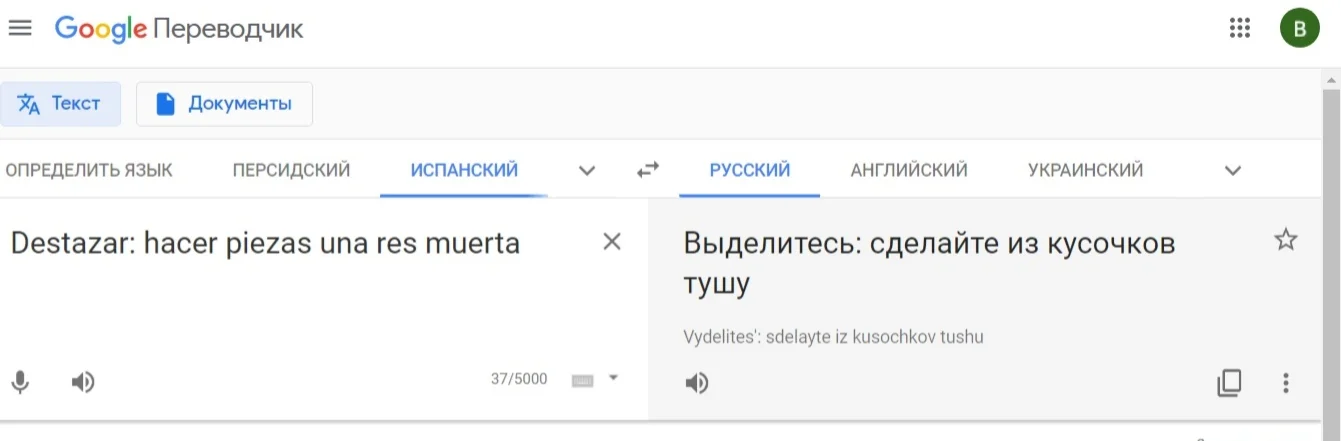The image size is (1341, 441).
Task: Save translation with the star icon
Action: (x=1285, y=239)
